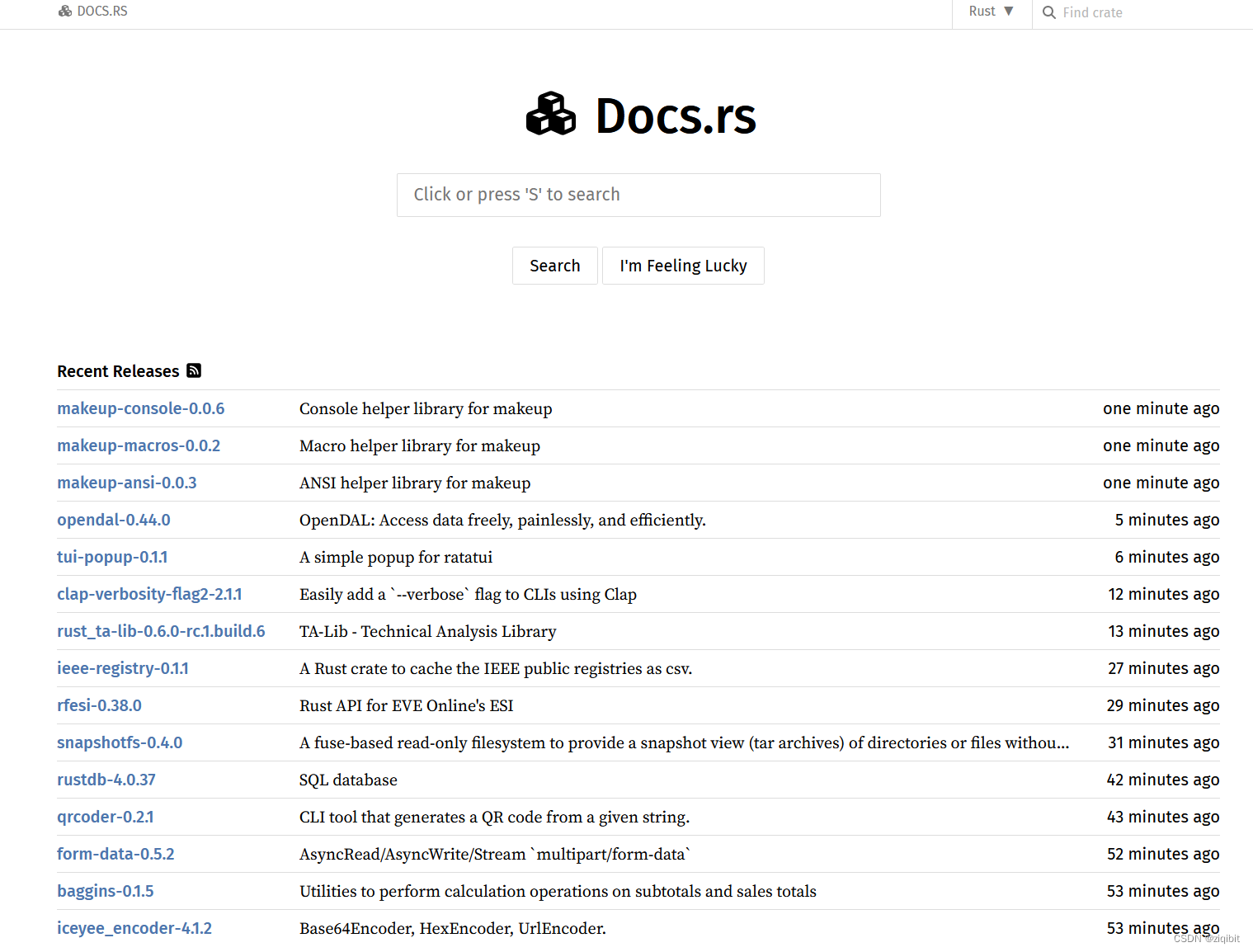1253x952 pixels.
Task: Click the subtotals and sales totals description
Action: coord(558,891)
